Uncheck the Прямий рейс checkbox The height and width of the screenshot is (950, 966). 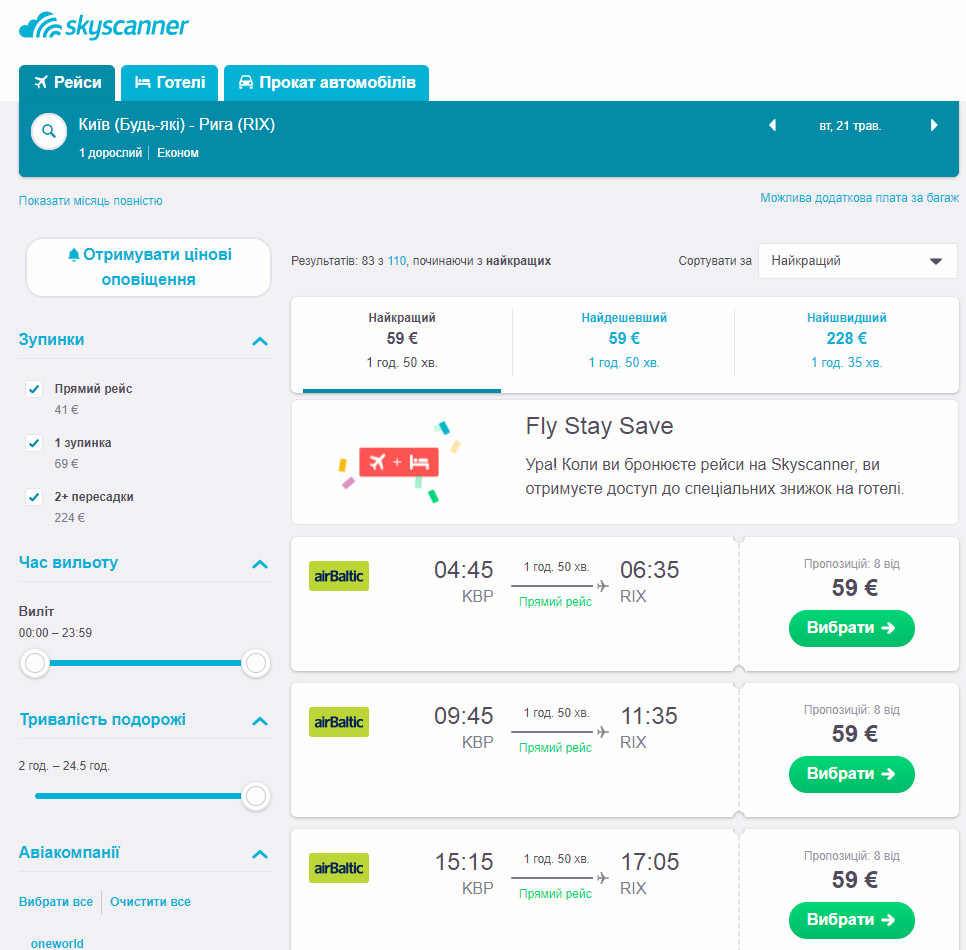(x=34, y=389)
